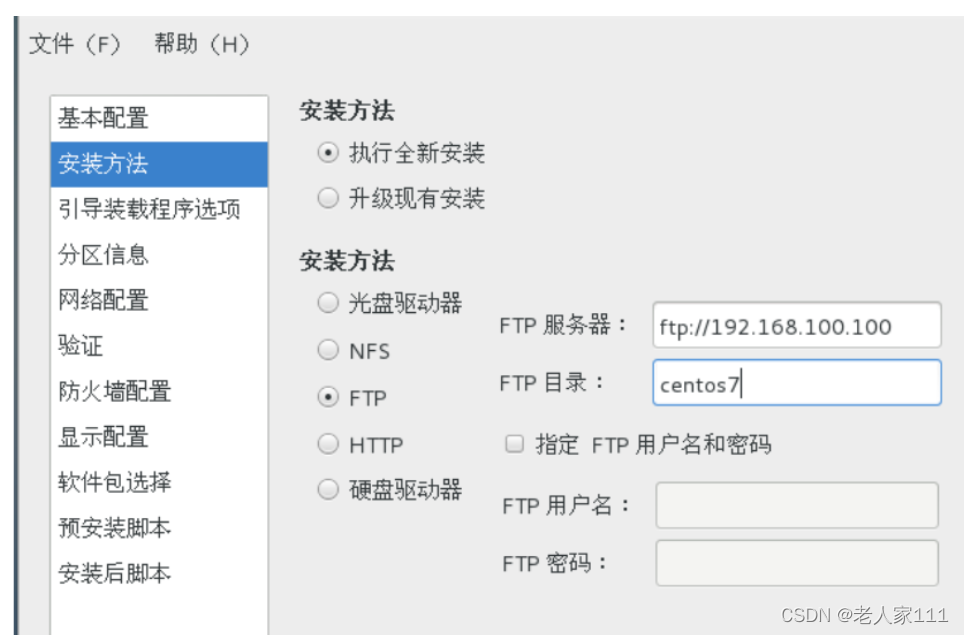The height and width of the screenshot is (635, 964).
Task: Pick 硬盘驱动器 as source
Action: pos(327,489)
